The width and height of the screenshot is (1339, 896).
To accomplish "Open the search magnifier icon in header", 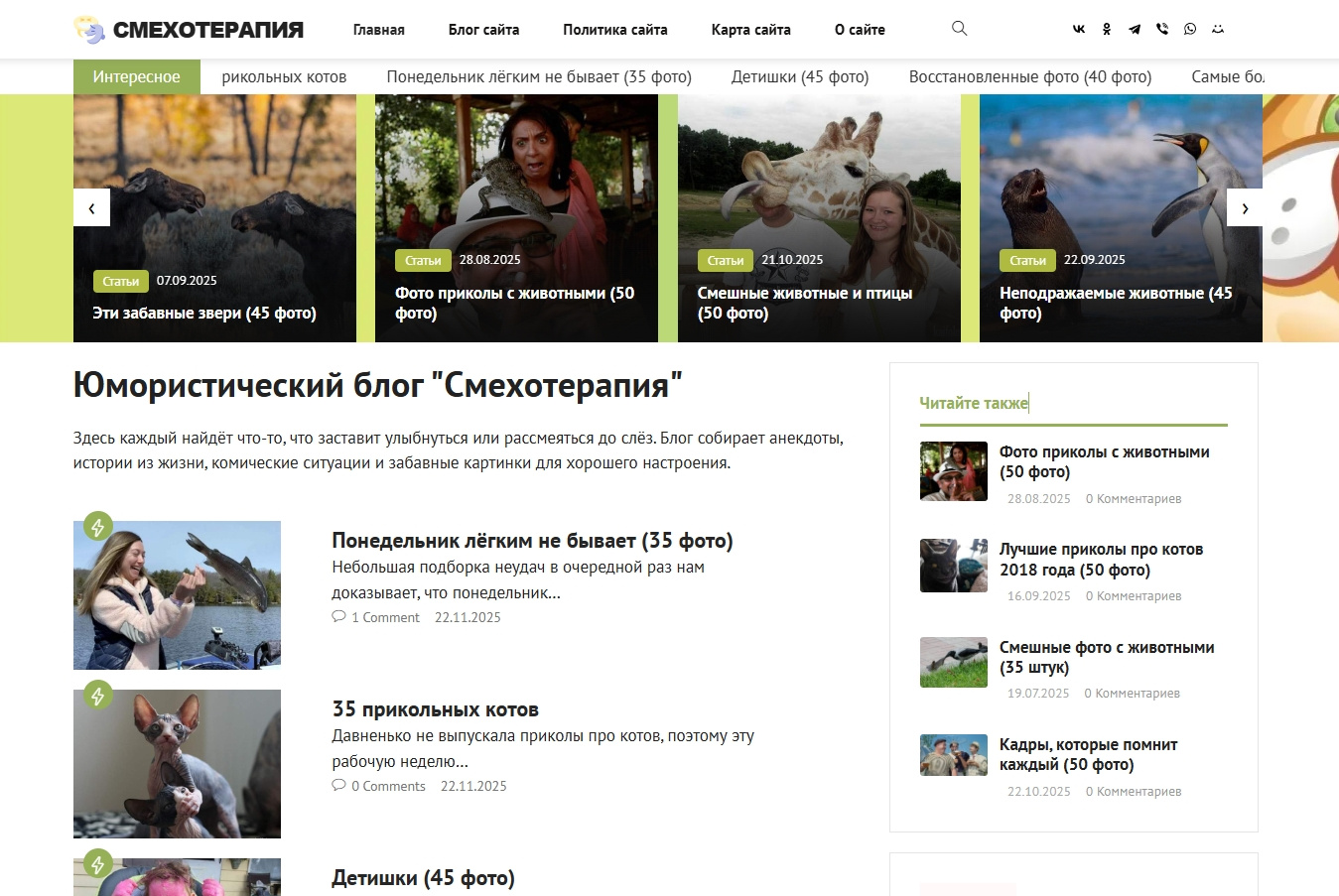I will click(959, 29).
